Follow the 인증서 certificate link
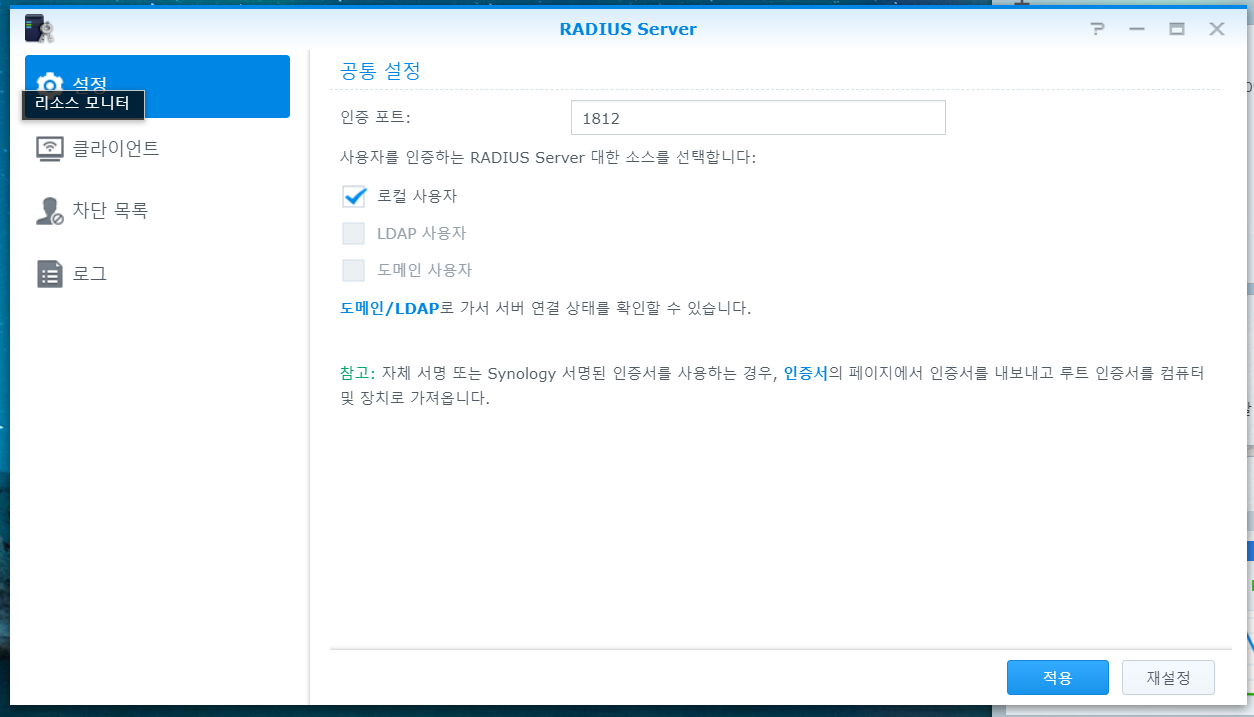The height and width of the screenshot is (717, 1254). coord(805,374)
